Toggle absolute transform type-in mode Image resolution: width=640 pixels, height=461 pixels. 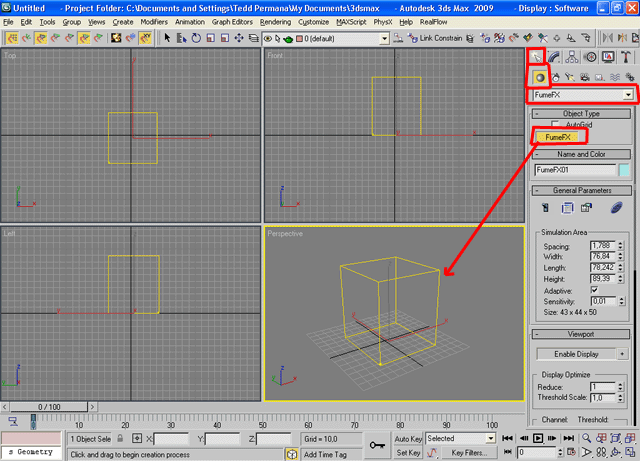click(137, 439)
